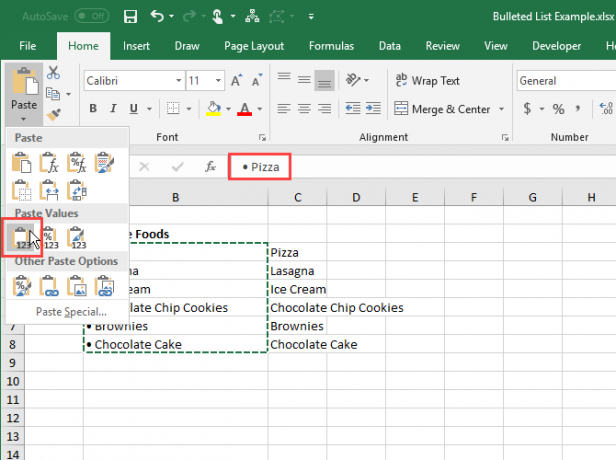The height and width of the screenshot is (460, 616).
Task: Open the Alignment dialog launcher
Action: [x=505, y=137]
